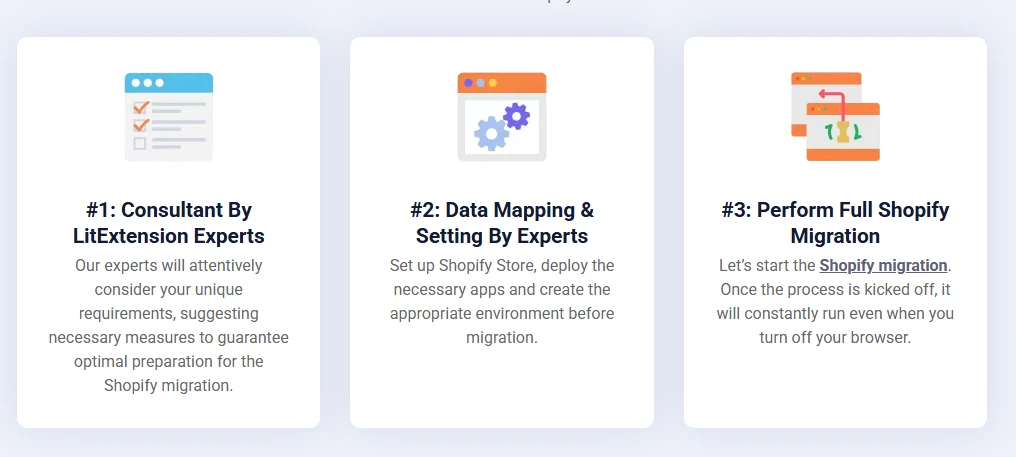1016x457 pixels.
Task: Click the empty checkbox in the checklist illustration
Action: coord(140,143)
